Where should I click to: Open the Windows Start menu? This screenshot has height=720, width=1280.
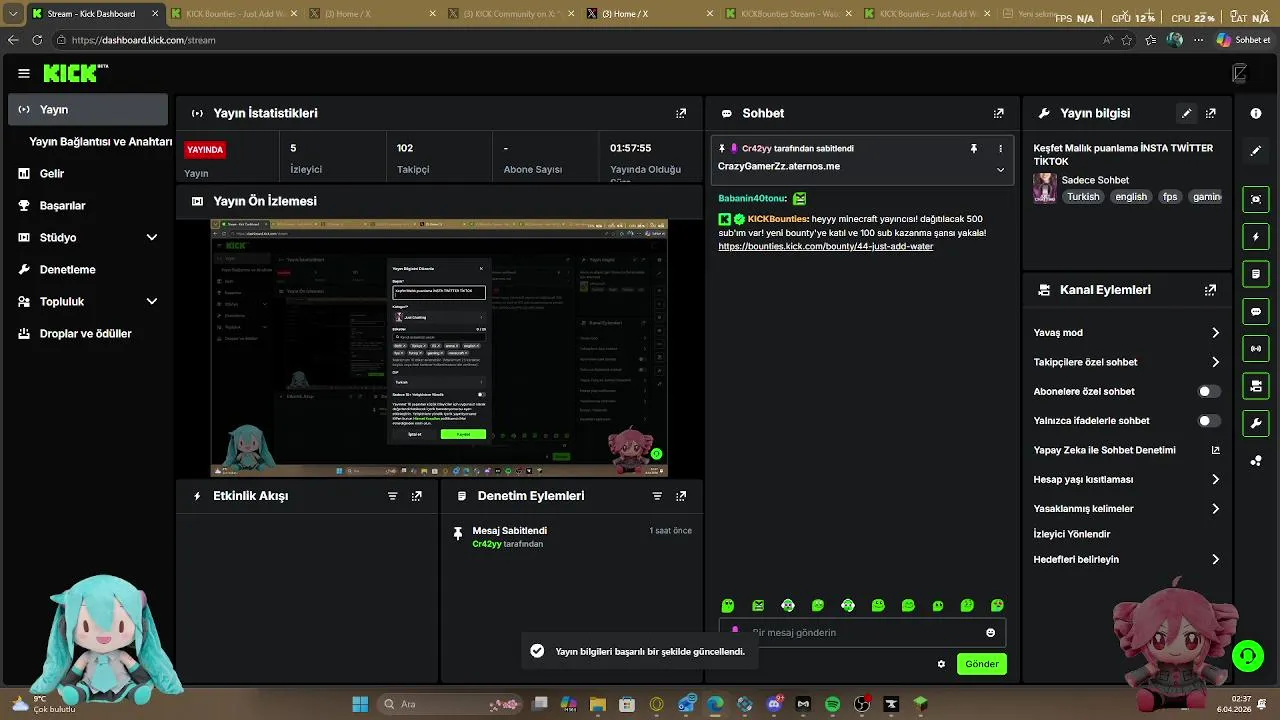point(360,704)
